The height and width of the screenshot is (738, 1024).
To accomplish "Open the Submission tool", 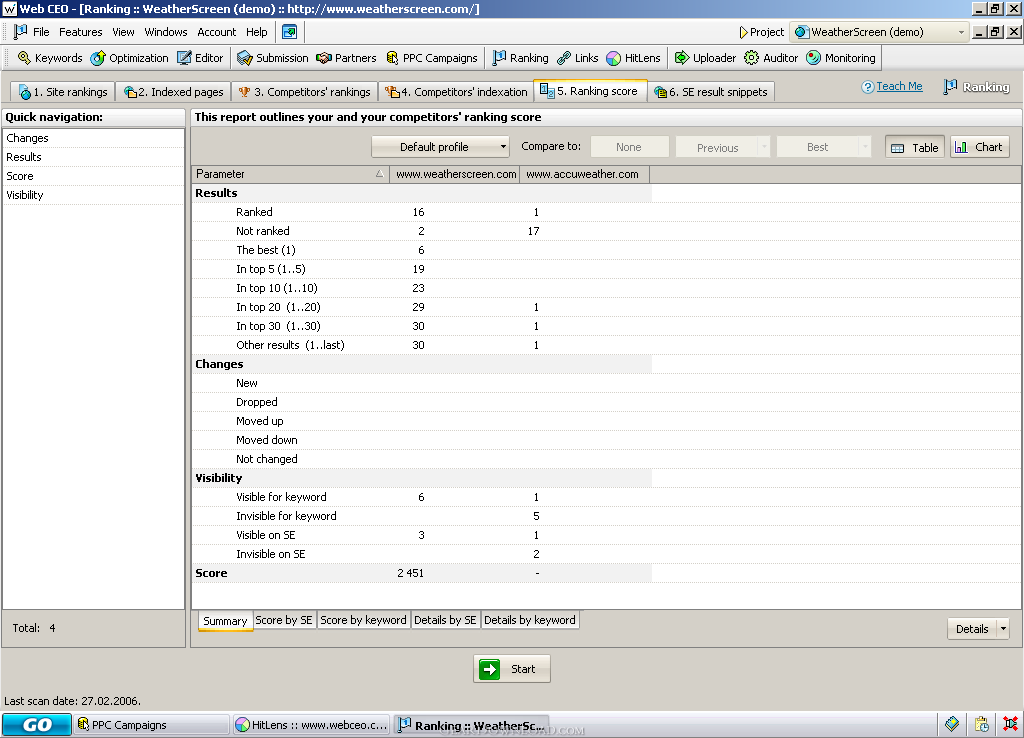I will pyautogui.click(x=272, y=58).
